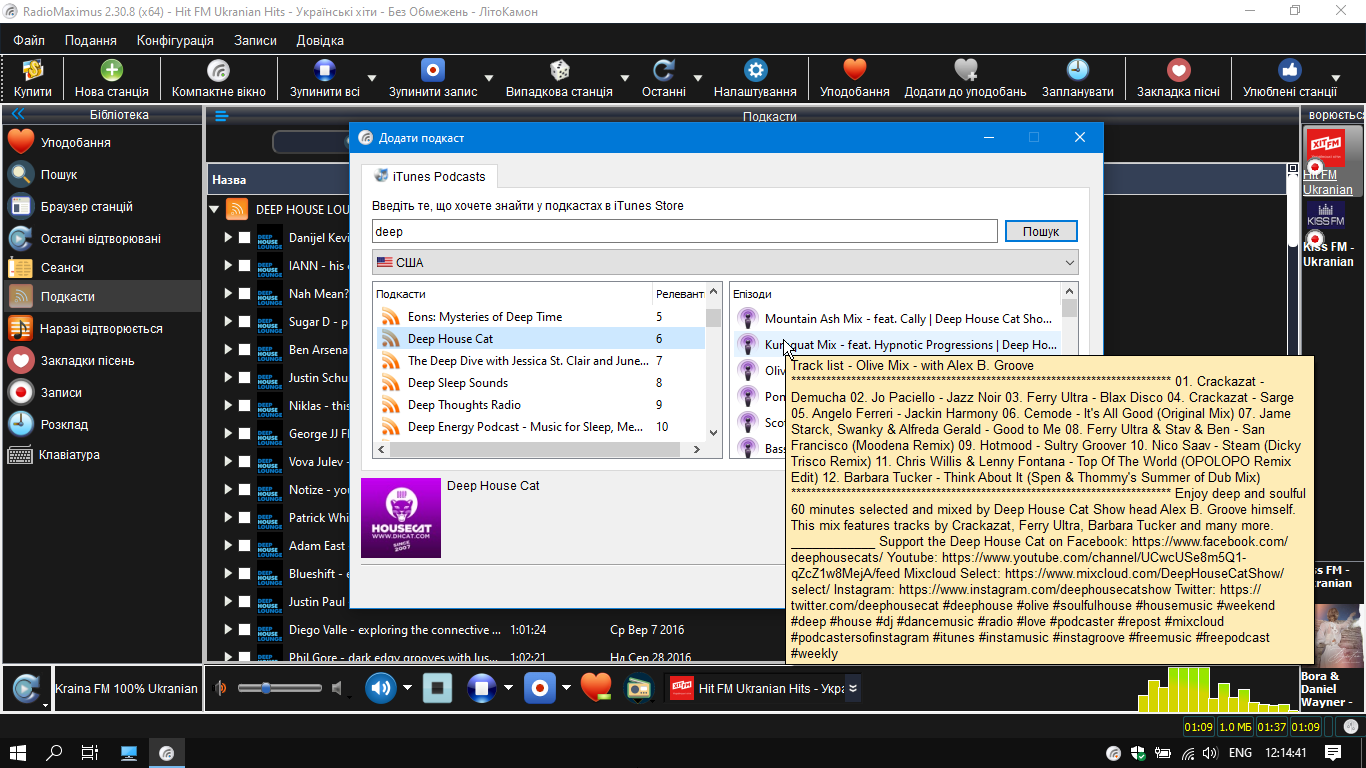This screenshot has width=1366, height=768.
Task: Open dropdown arrow next to Зупинити всі
Action: (x=372, y=78)
